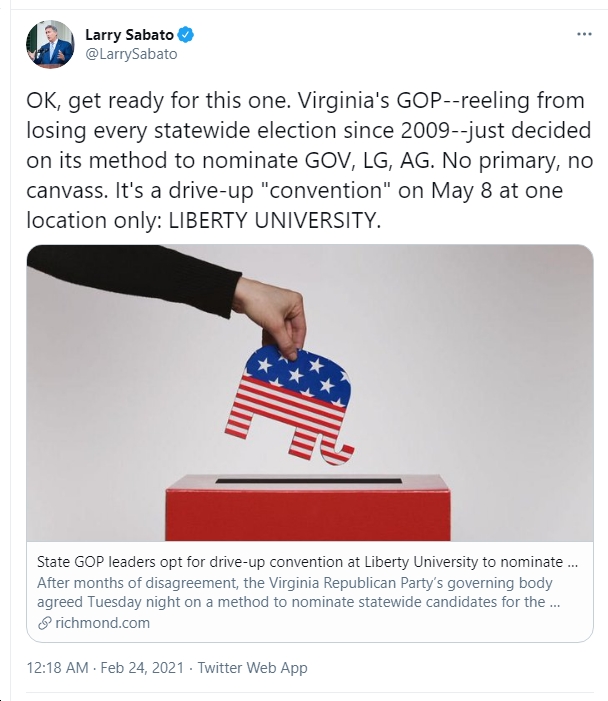Image resolution: width=608 pixels, height=701 pixels.
Task: Click the red ballot box in the preview
Action: [x=308, y=508]
